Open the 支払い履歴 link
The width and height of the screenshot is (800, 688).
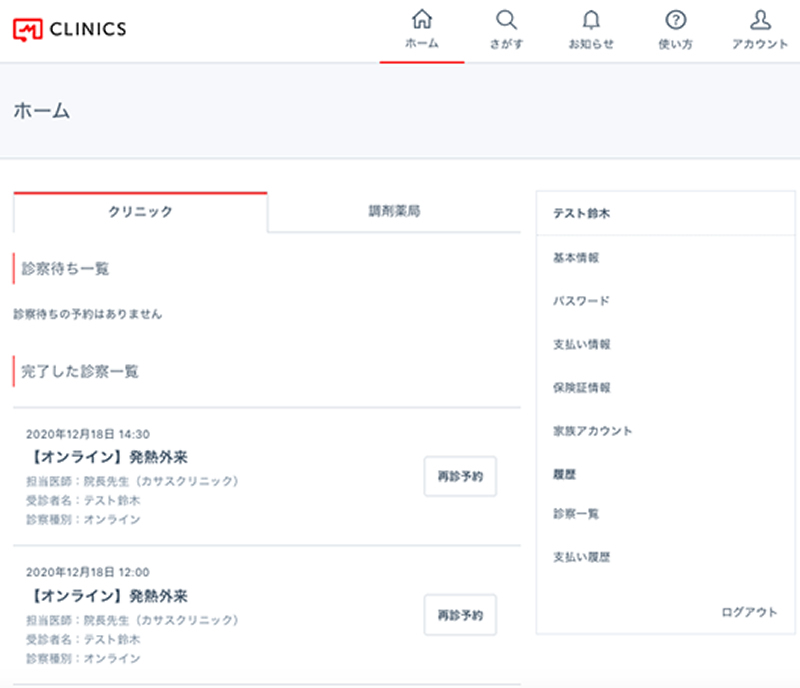[582, 557]
